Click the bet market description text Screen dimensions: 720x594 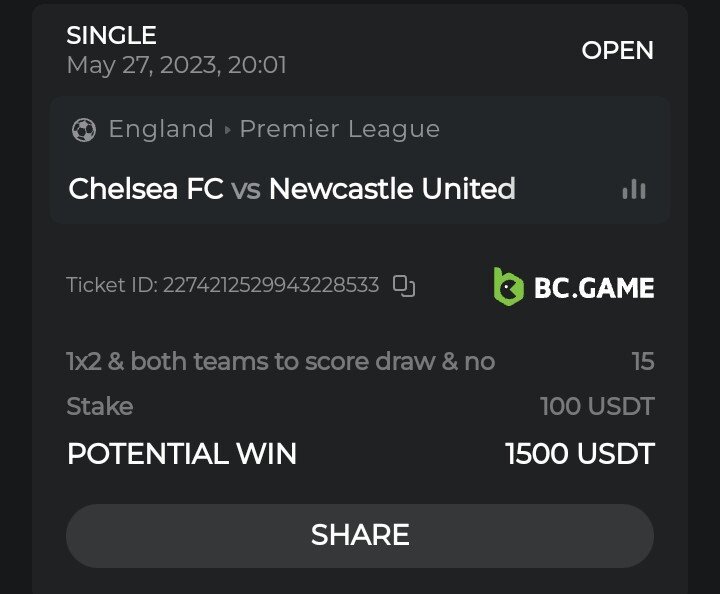[280, 361]
